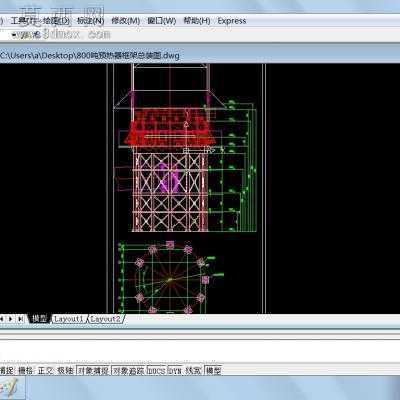Open the 帮助(H) menu
Image resolution: width=400 pixels, height=400 pixels.
click(x=197, y=21)
